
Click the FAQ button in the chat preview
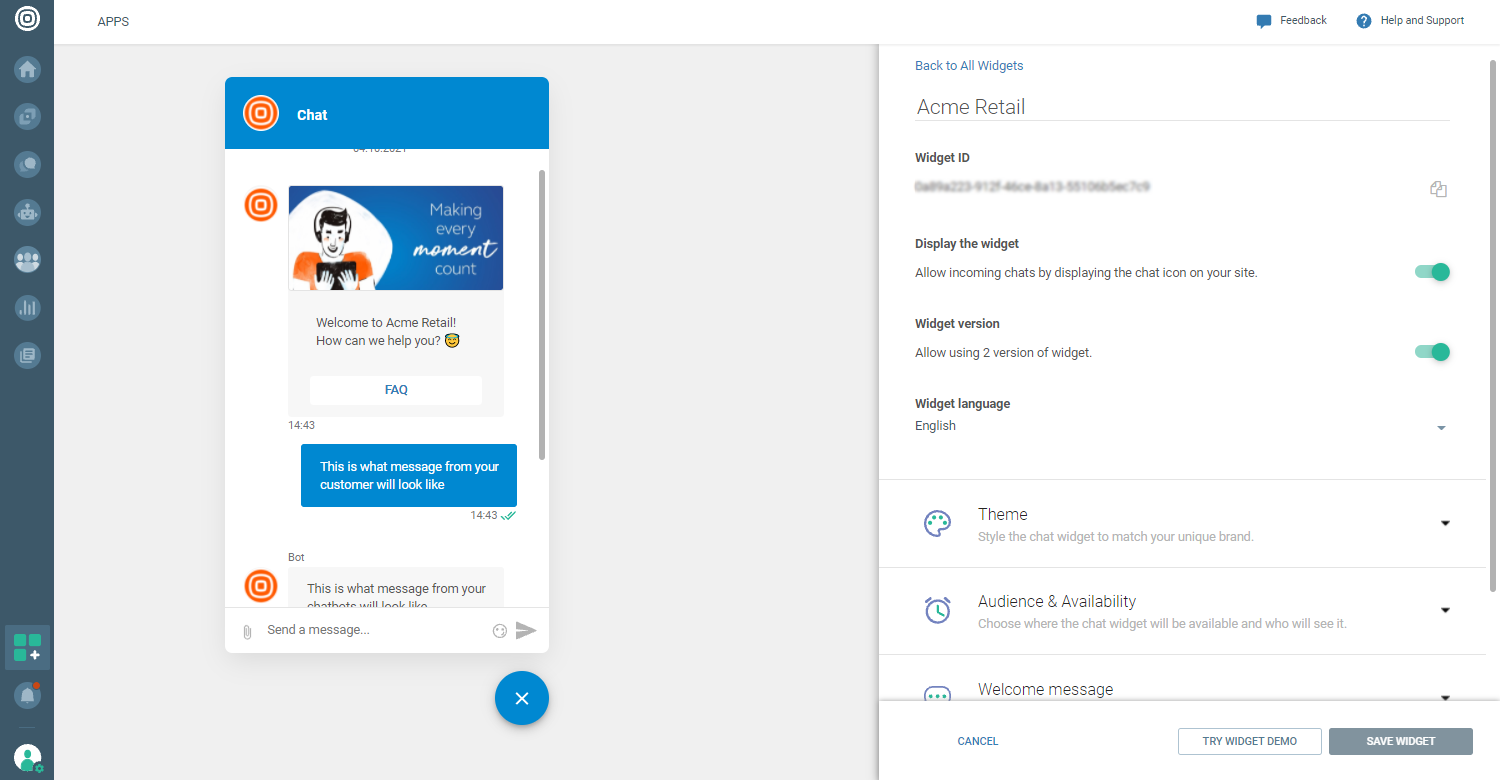pyautogui.click(x=396, y=390)
